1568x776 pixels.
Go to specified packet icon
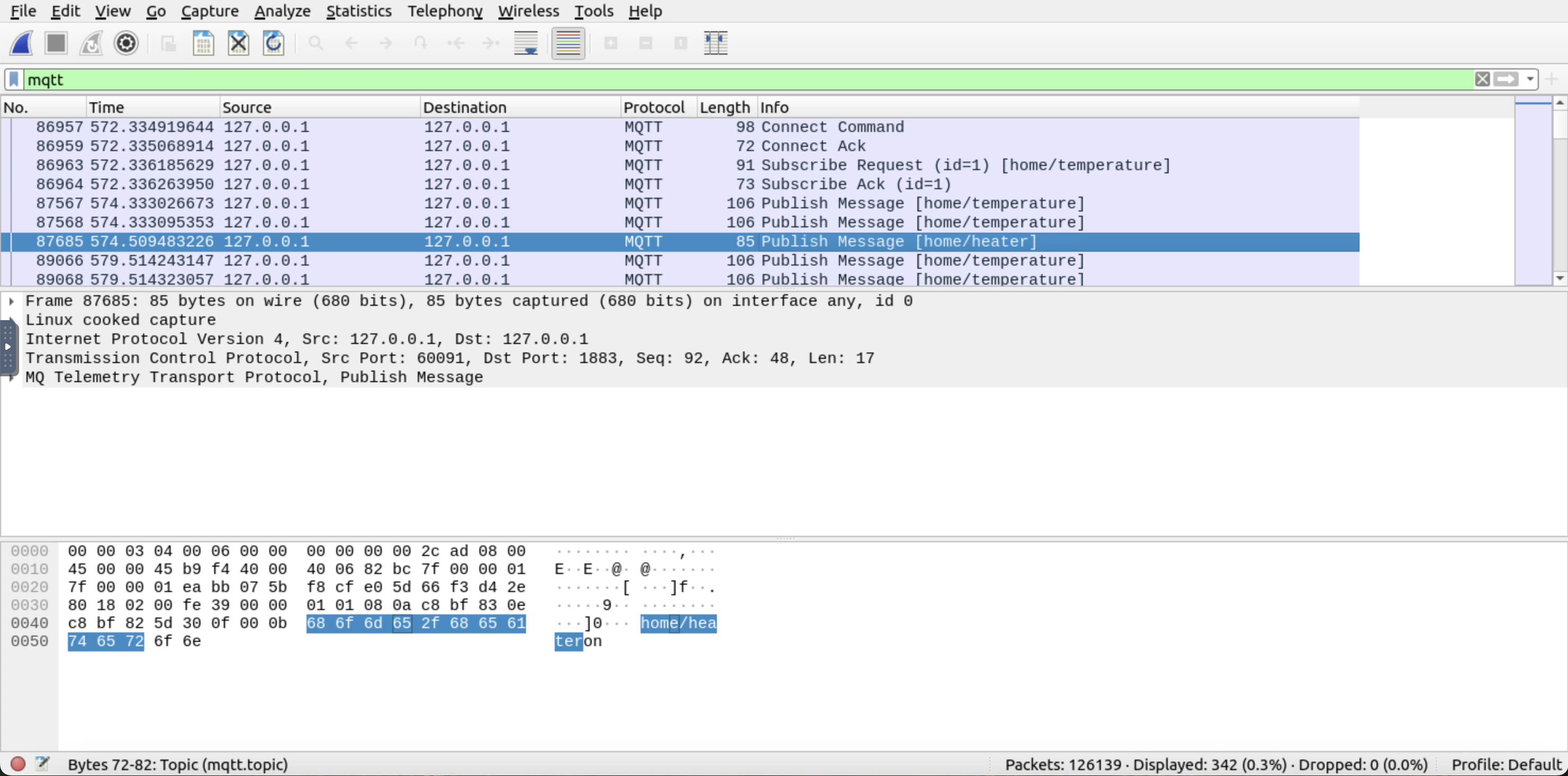click(x=421, y=43)
